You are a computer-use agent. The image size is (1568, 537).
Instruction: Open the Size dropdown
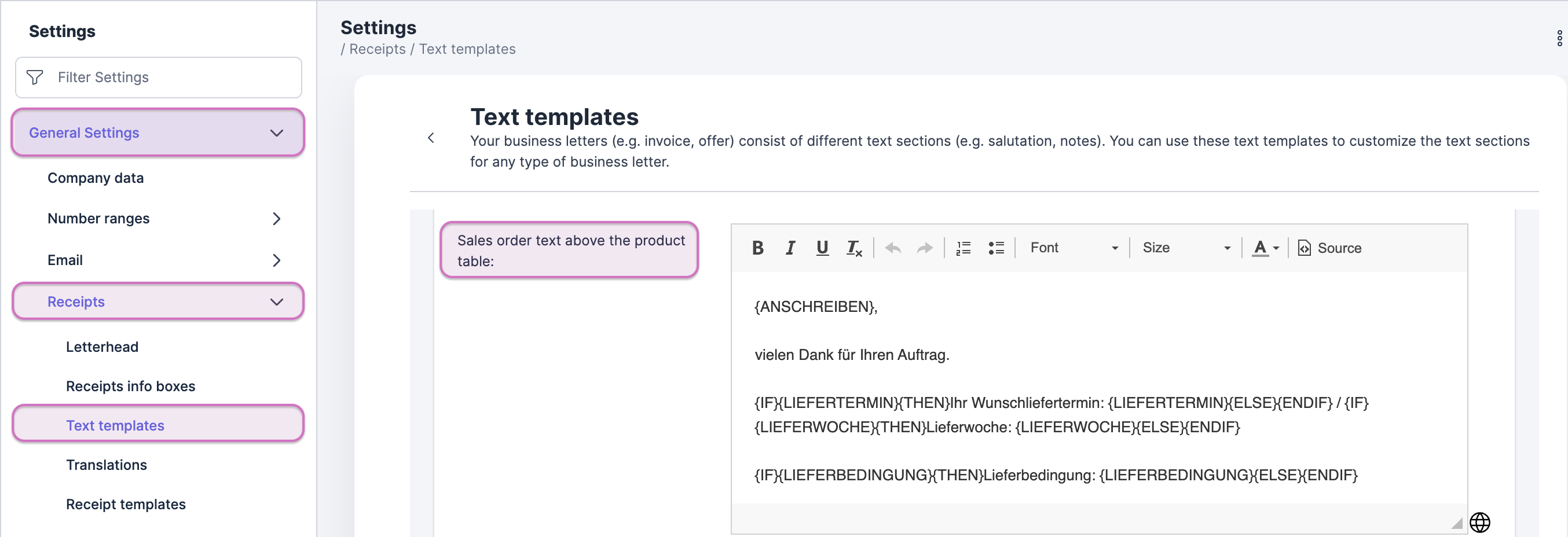pos(1186,248)
